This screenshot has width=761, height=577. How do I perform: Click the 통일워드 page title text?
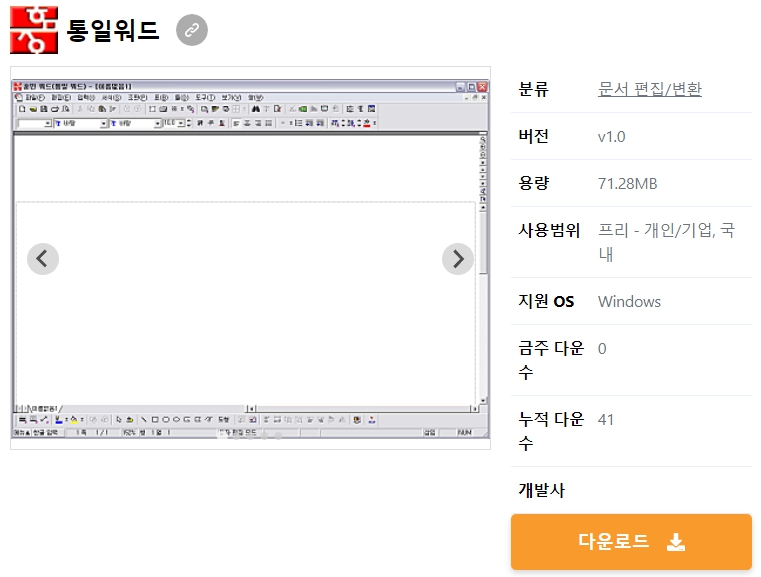pyautogui.click(x=113, y=30)
